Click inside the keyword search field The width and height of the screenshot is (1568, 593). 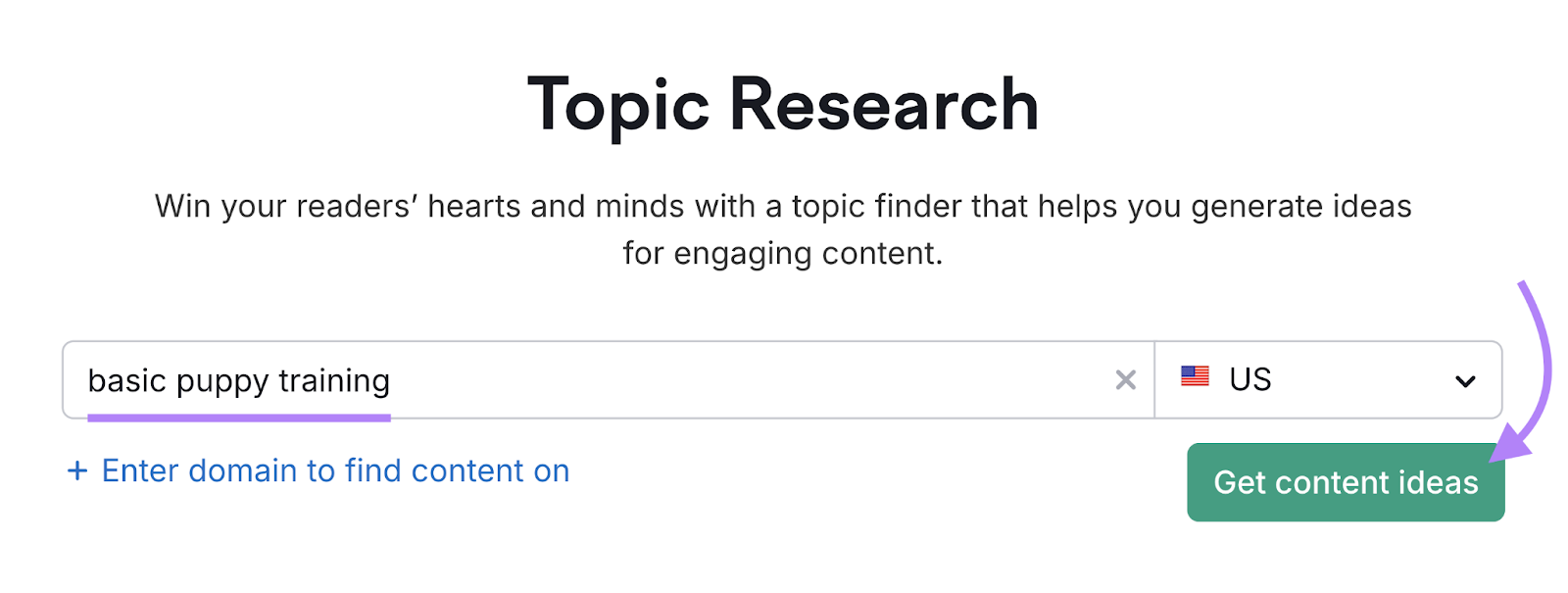pos(588,379)
